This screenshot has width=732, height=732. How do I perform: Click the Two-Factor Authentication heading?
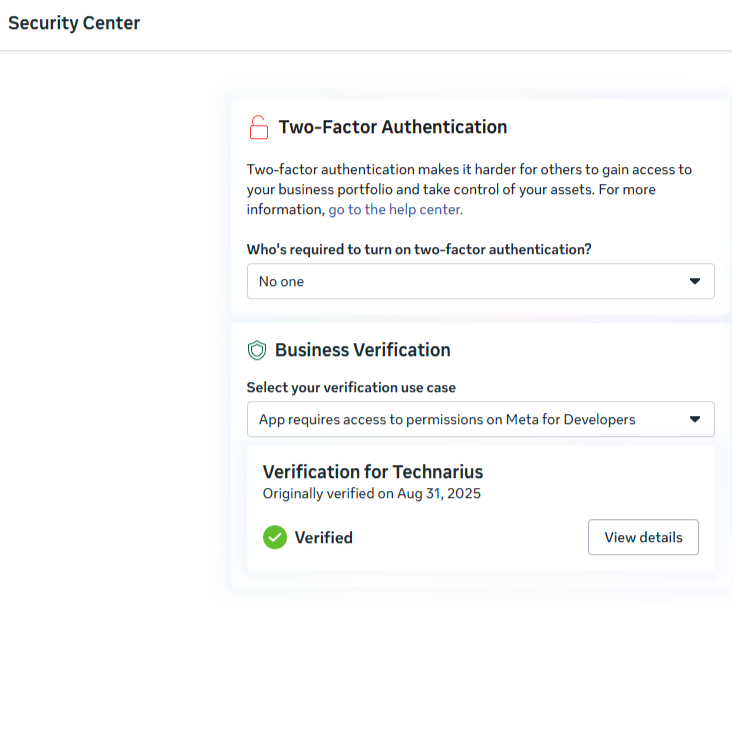(393, 127)
